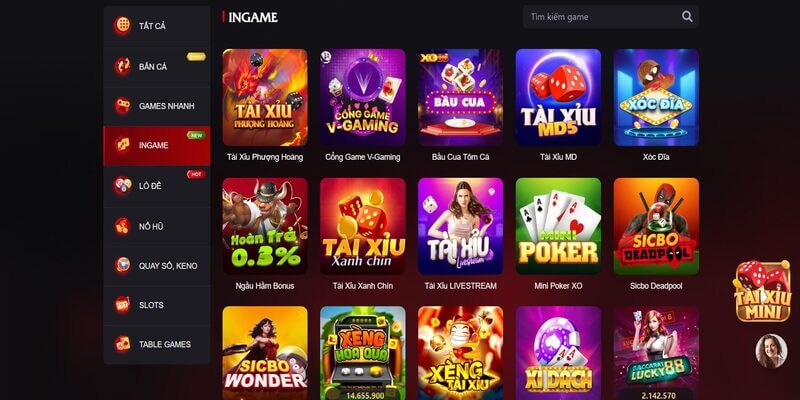Play the Bầu Cua Tôm Cá game
800x400 pixels.
pyautogui.click(x=461, y=97)
